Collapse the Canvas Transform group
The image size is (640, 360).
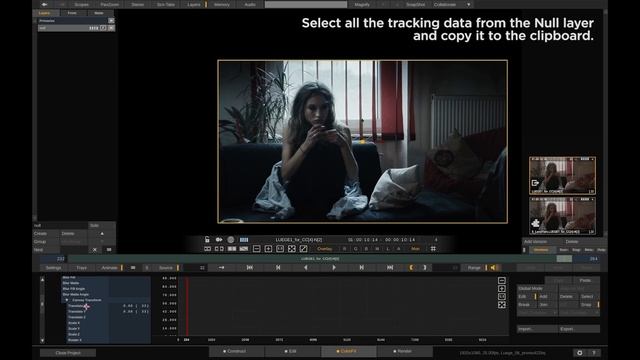[x=67, y=300]
